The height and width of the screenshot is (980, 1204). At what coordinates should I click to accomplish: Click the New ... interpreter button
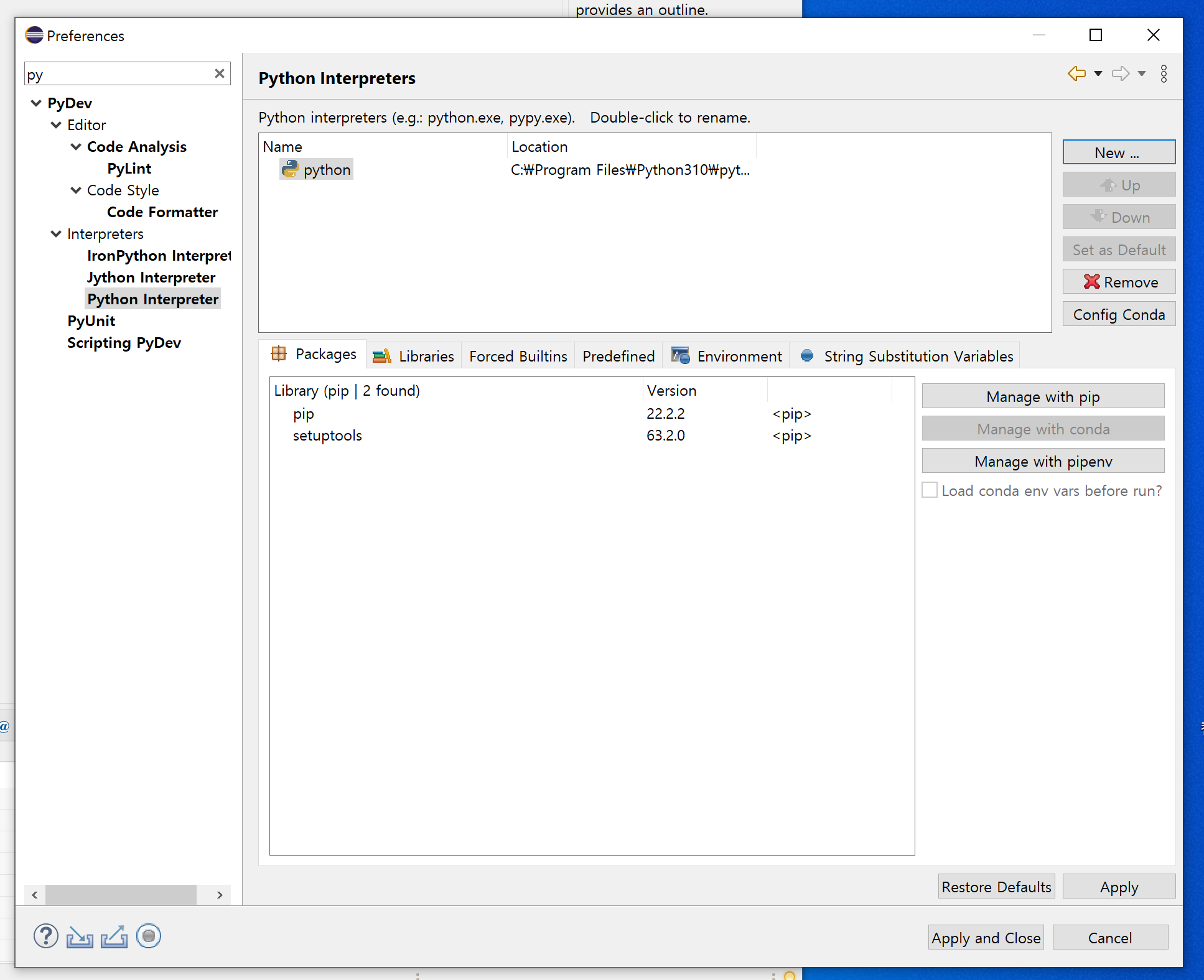click(1118, 152)
